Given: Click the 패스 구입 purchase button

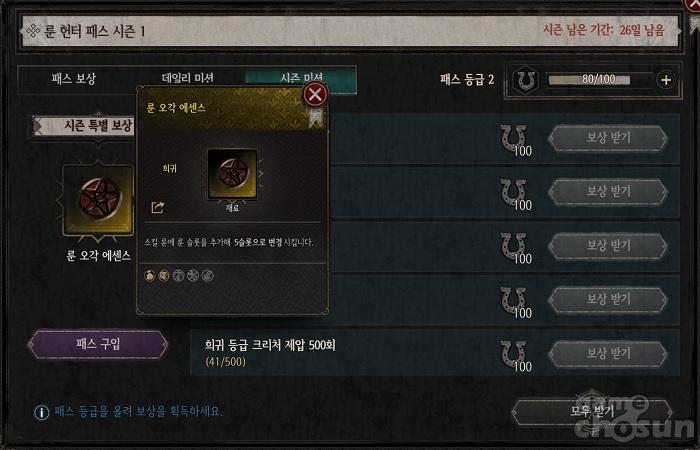Looking at the screenshot, I should click(x=98, y=344).
